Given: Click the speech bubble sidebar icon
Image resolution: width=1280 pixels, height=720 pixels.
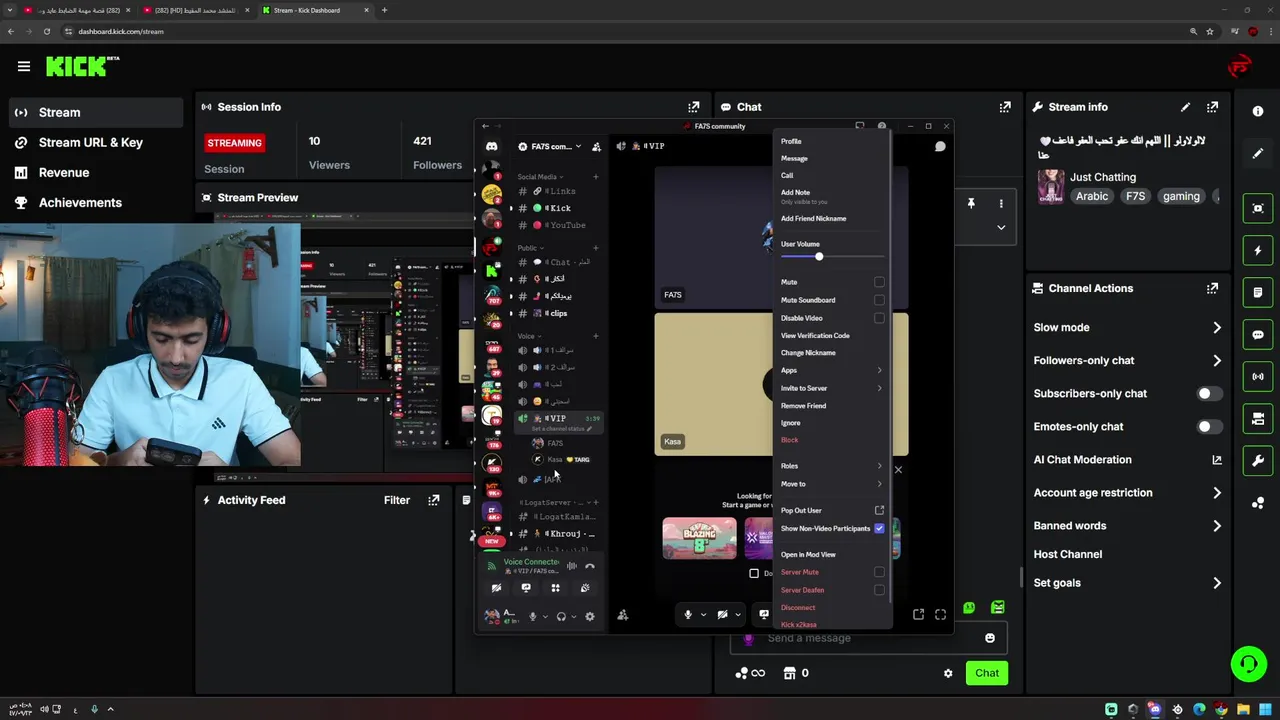Looking at the screenshot, I should pyautogui.click(x=1258, y=335).
